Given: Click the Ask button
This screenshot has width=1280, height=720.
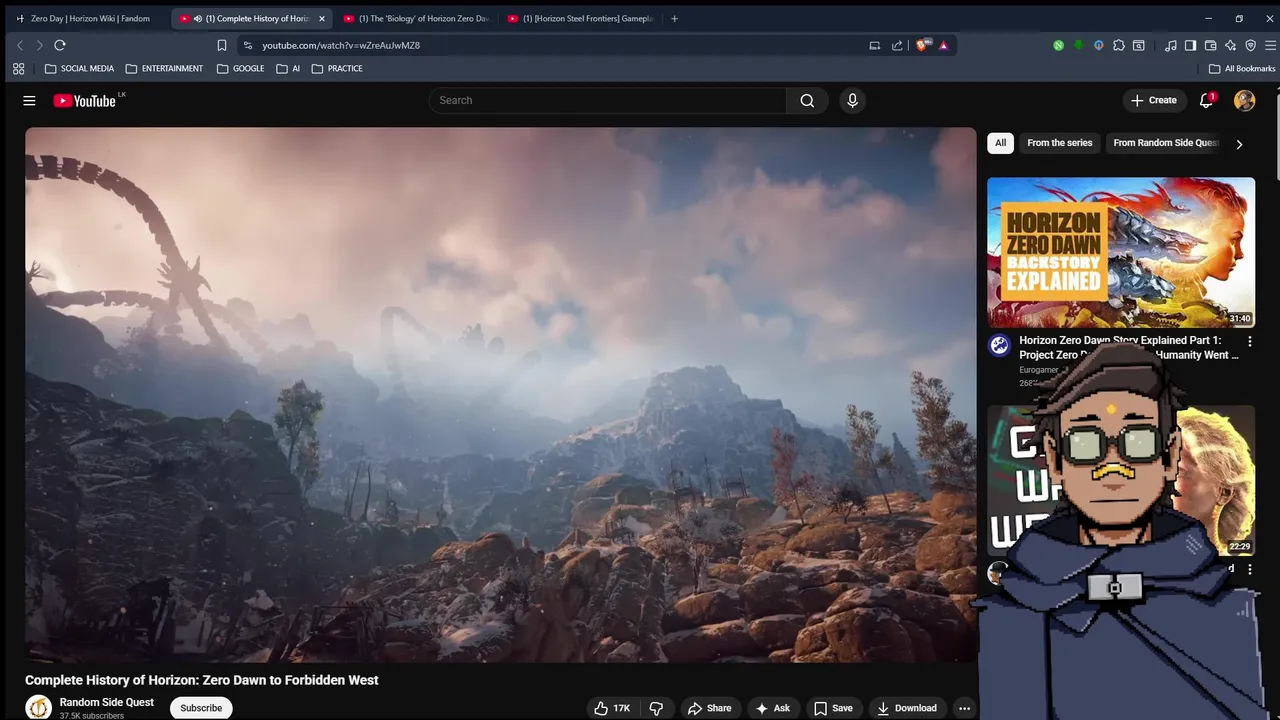Looking at the screenshot, I should pyautogui.click(x=773, y=708).
